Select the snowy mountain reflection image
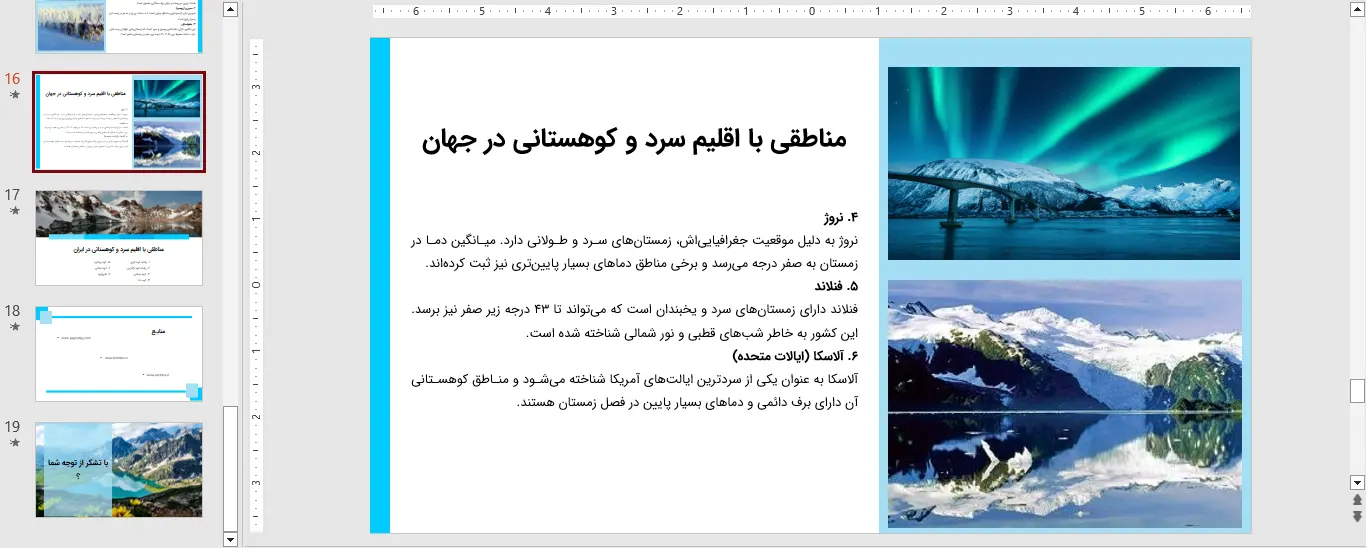 pos(1065,404)
